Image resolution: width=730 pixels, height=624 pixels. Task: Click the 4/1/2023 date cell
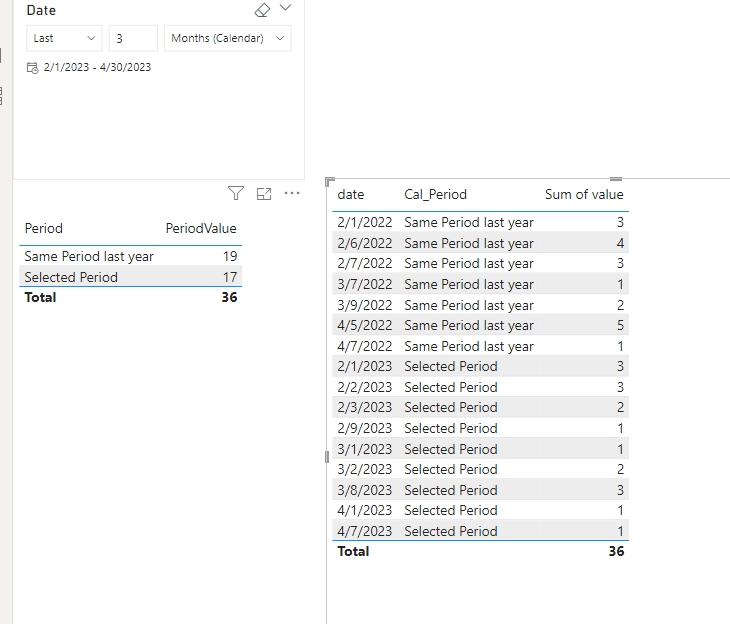tap(365, 510)
